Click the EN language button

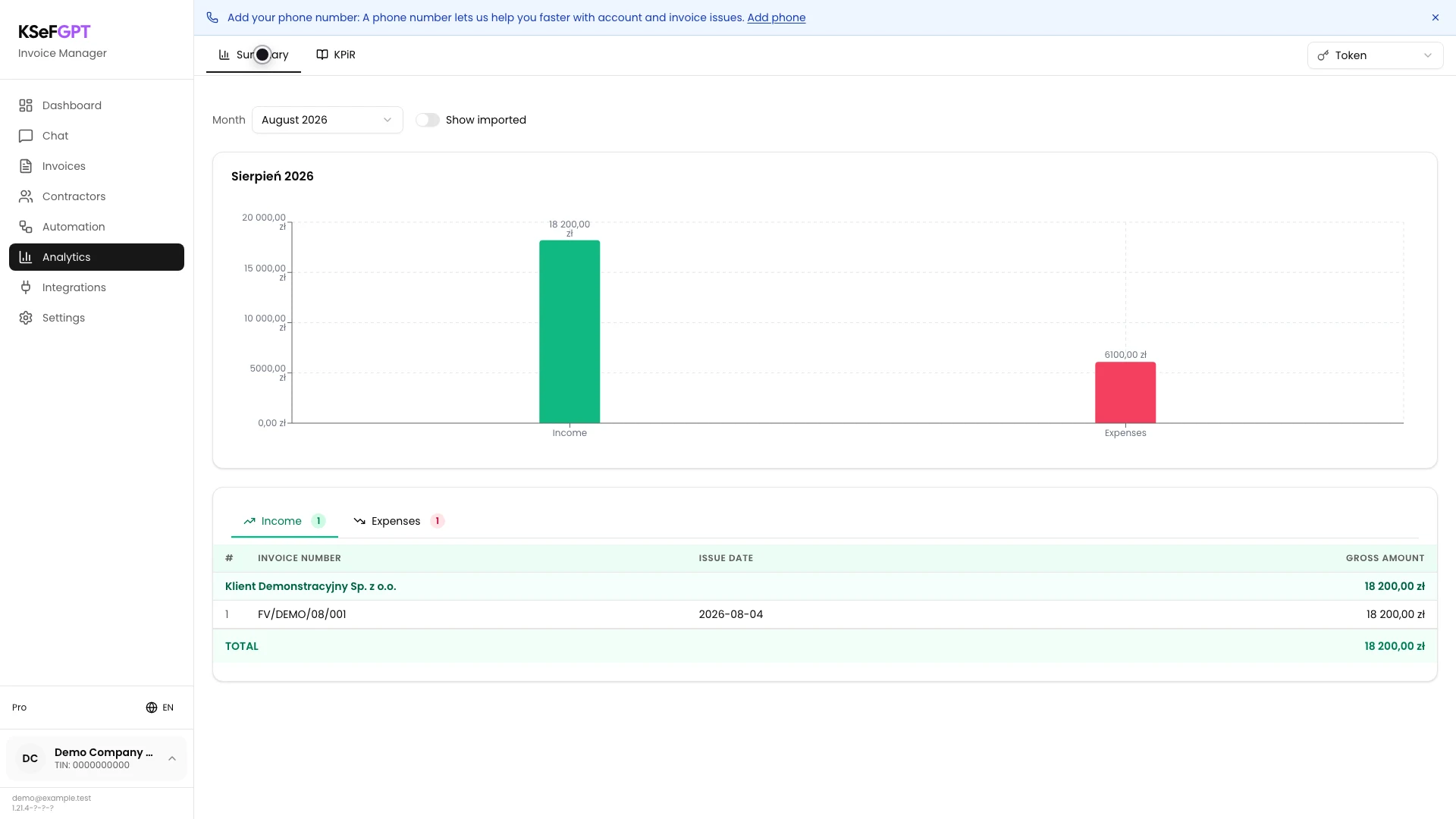pos(160,708)
